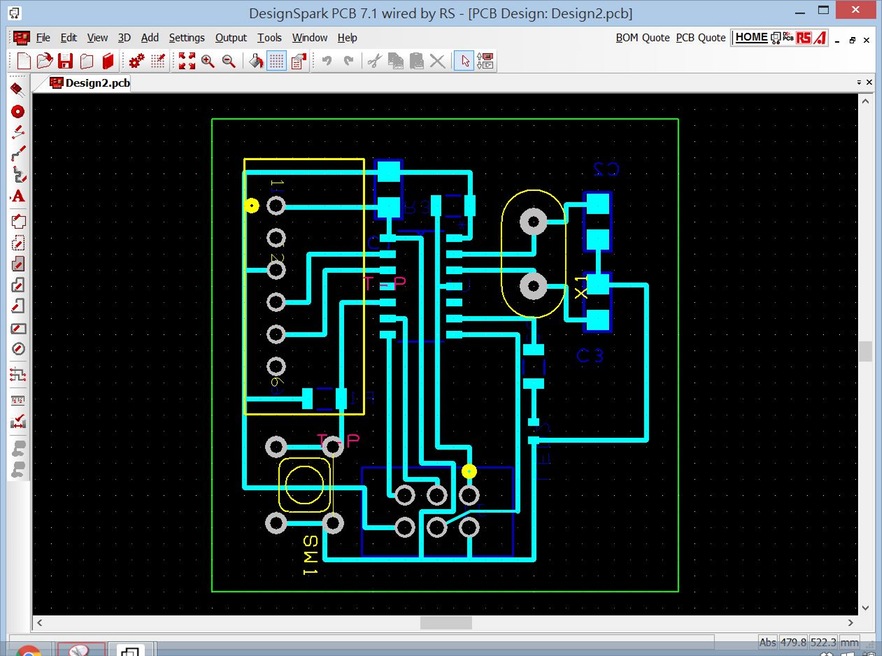Open the Libraries red book icon
The height and width of the screenshot is (656, 882).
107,60
